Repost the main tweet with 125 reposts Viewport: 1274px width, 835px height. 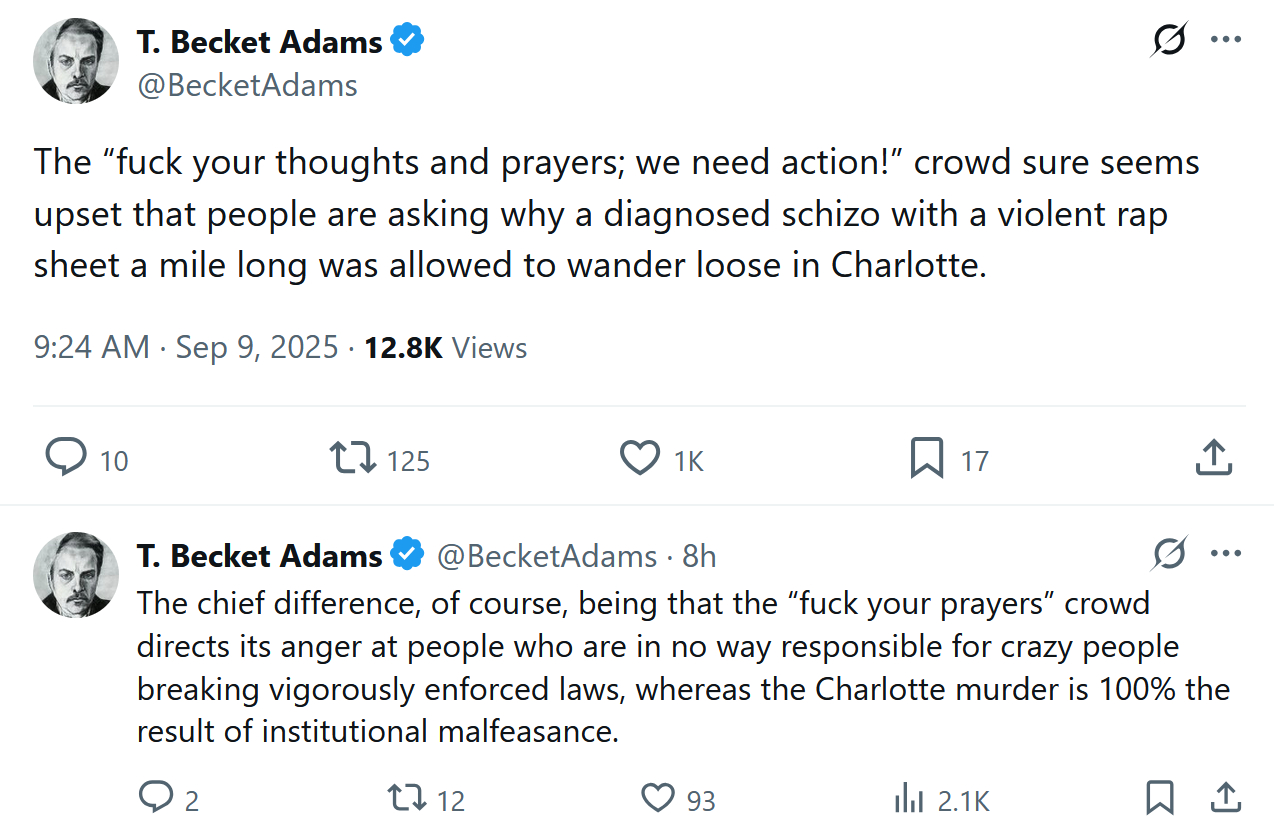click(x=353, y=458)
